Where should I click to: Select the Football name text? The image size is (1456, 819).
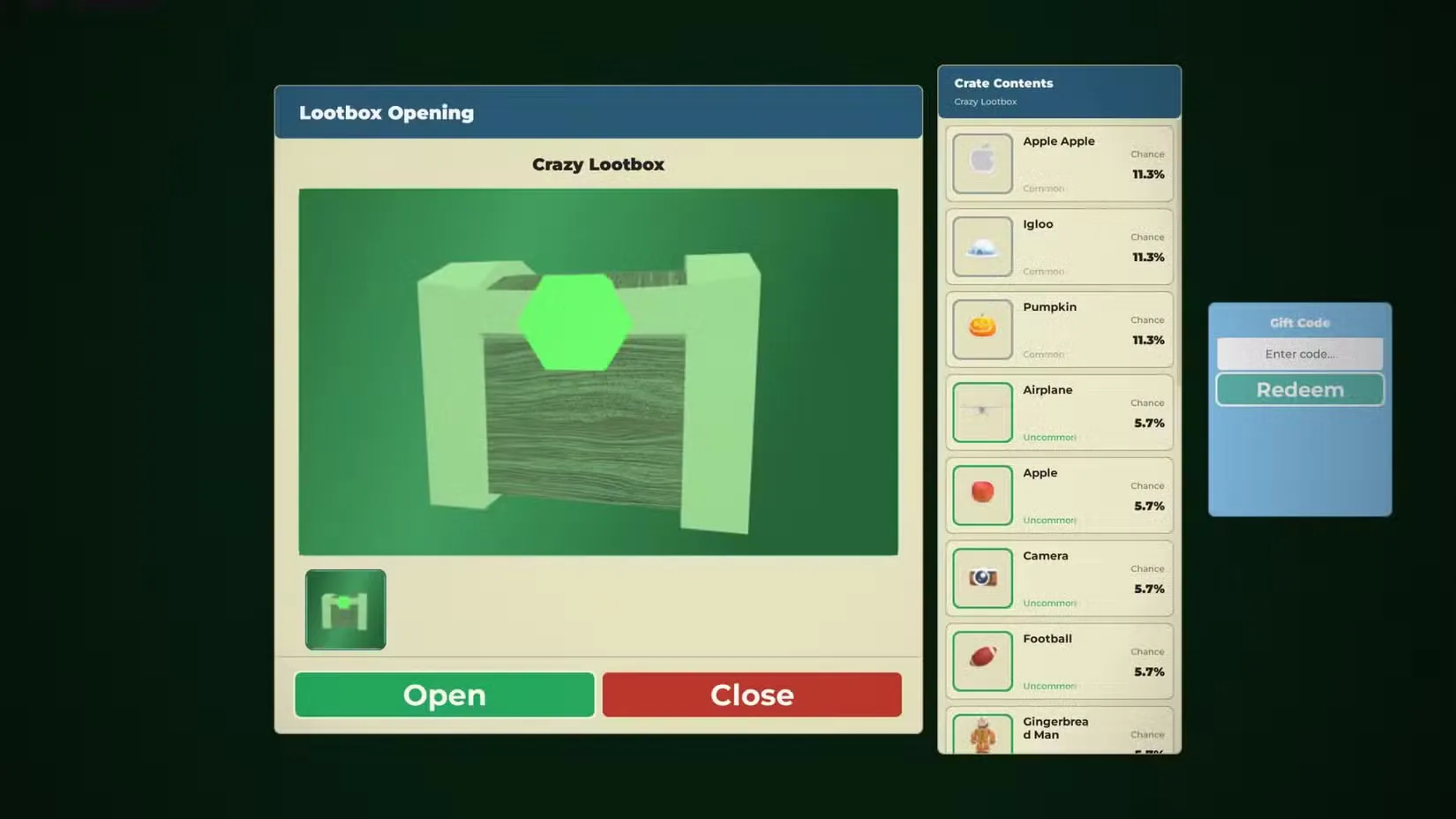pyautogui.click(x=1047, y=639)
